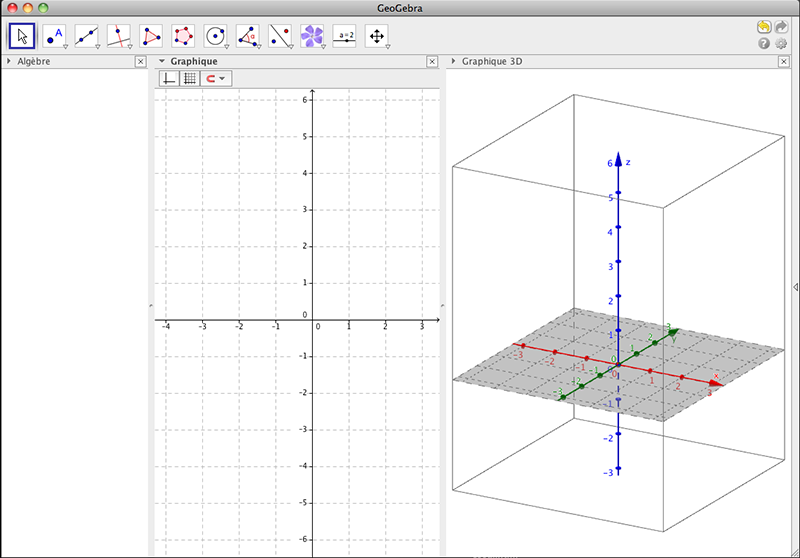Open the Move Graphics View submenu arrow
The height and width of the screenshot is (558, 800).
pyautogui.click(x=388, y=46)
